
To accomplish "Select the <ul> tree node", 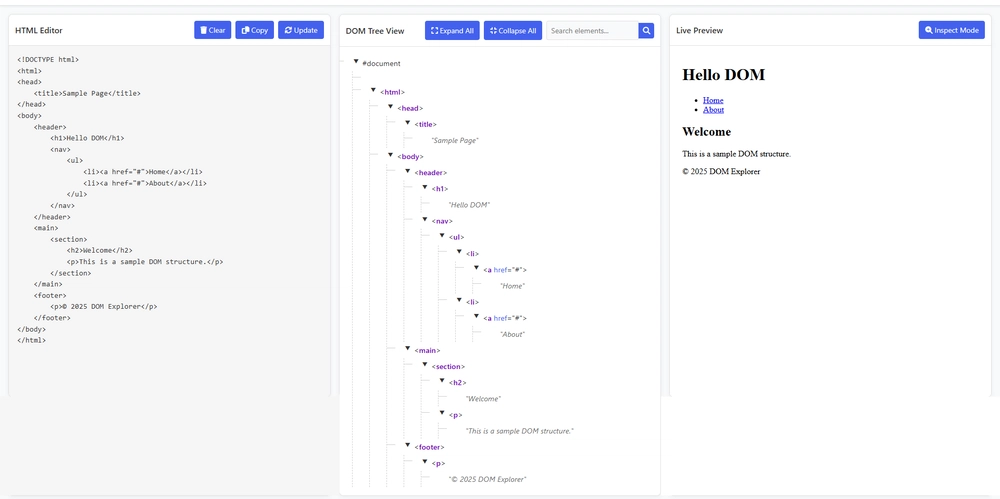I will pos(457,237).
